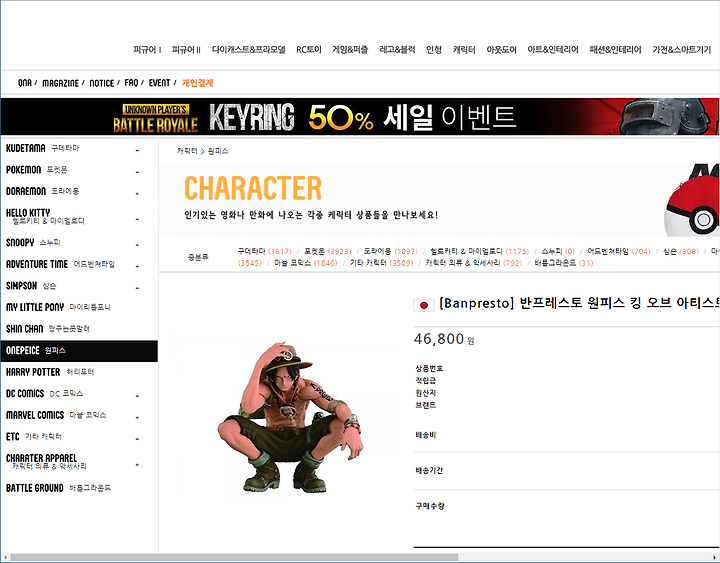Open the 캐릭터 top menu
This screenshot has width=720, height=563.
pyautogui.click(x=464, y=50)
